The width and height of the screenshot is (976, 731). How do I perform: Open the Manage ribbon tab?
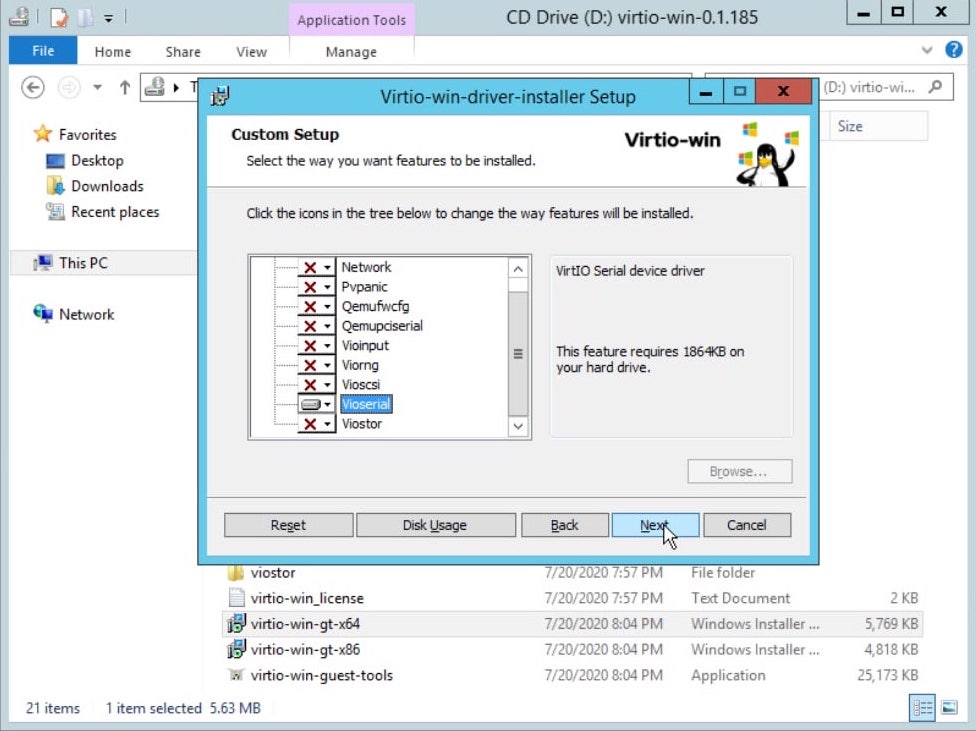tap(351, 52)
